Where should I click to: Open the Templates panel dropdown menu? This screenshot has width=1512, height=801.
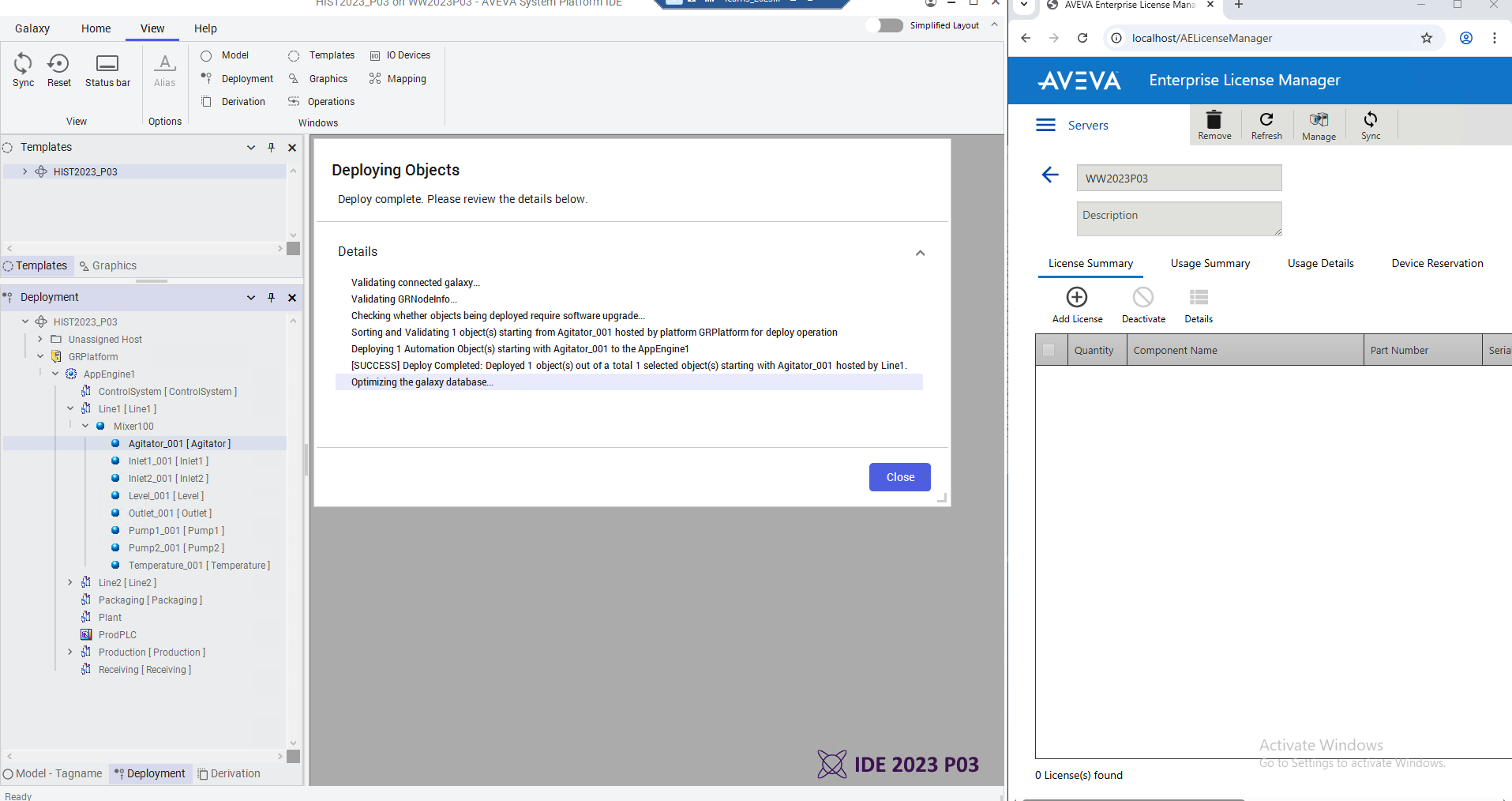251,148
